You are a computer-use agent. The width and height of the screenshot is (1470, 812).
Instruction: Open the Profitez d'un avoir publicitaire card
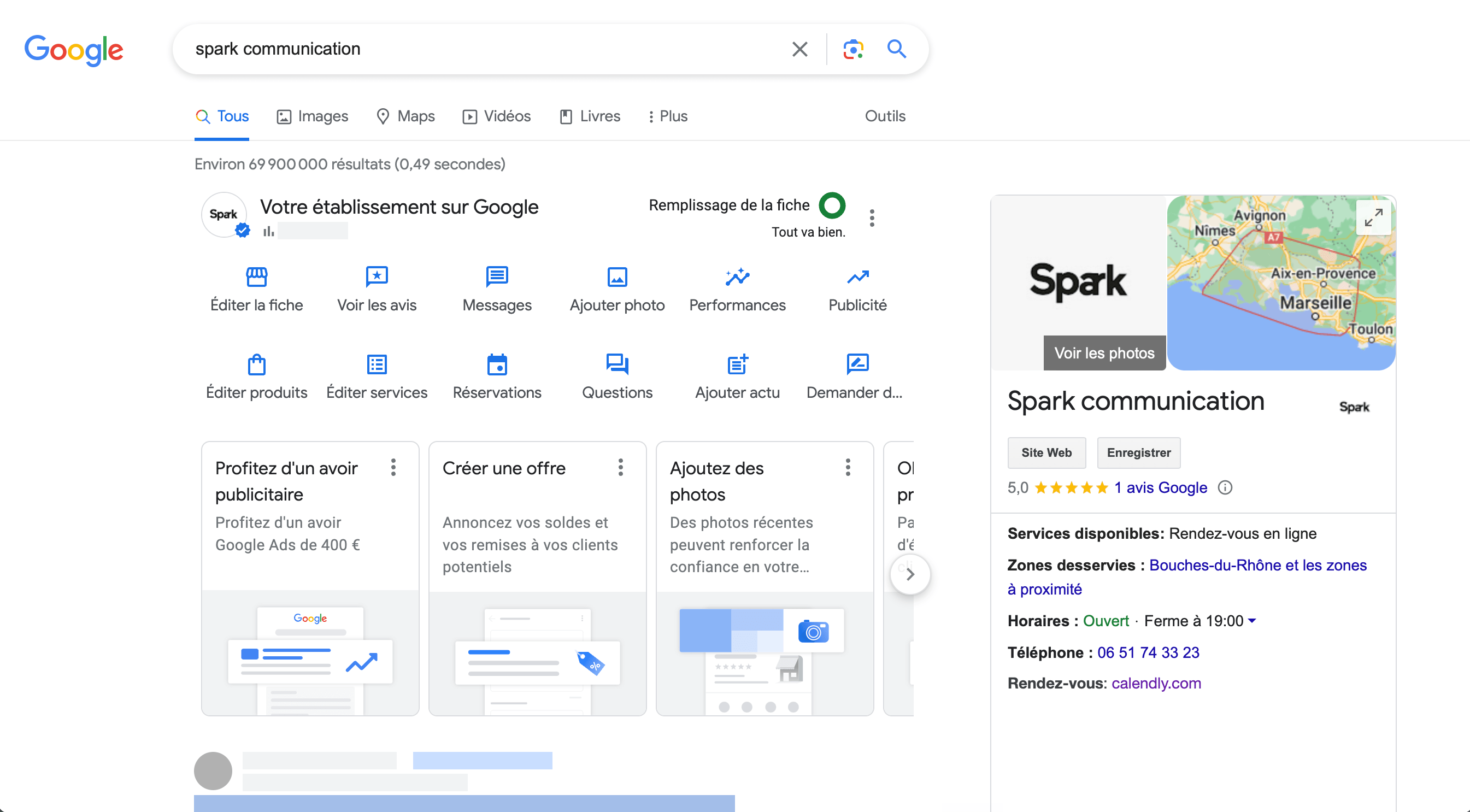(x=310, y=578)
